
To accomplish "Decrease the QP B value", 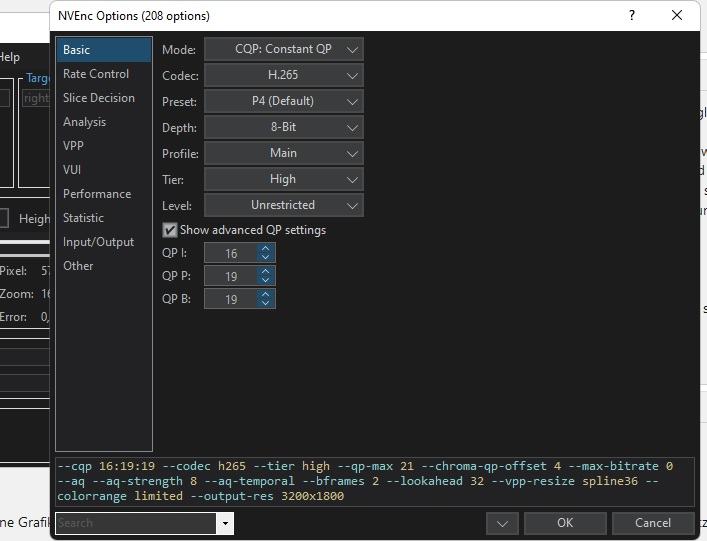I will tap(266, 303).
